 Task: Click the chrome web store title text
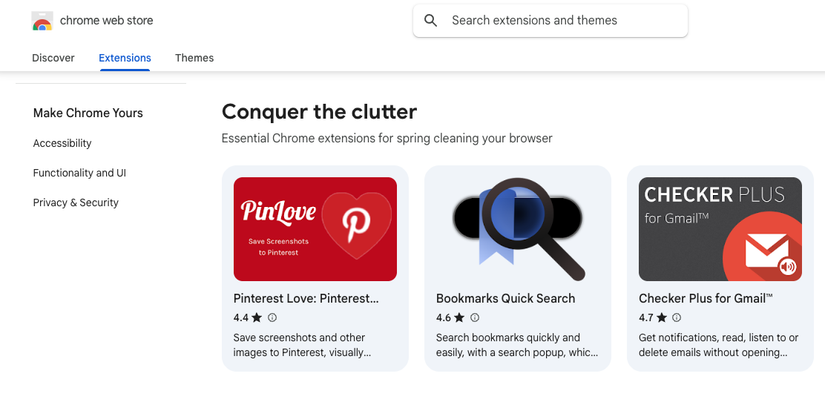(106, 21)
